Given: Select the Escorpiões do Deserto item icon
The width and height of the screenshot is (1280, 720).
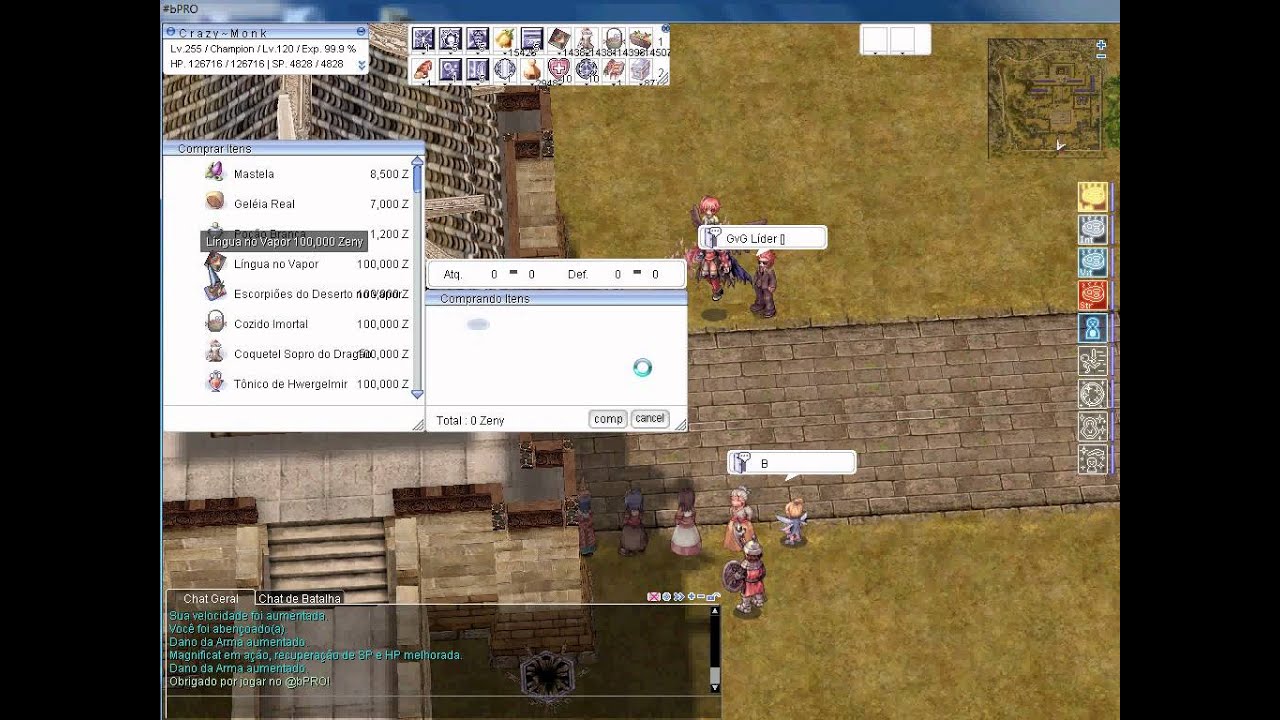Looking at the screenshot, I should 214,292.
